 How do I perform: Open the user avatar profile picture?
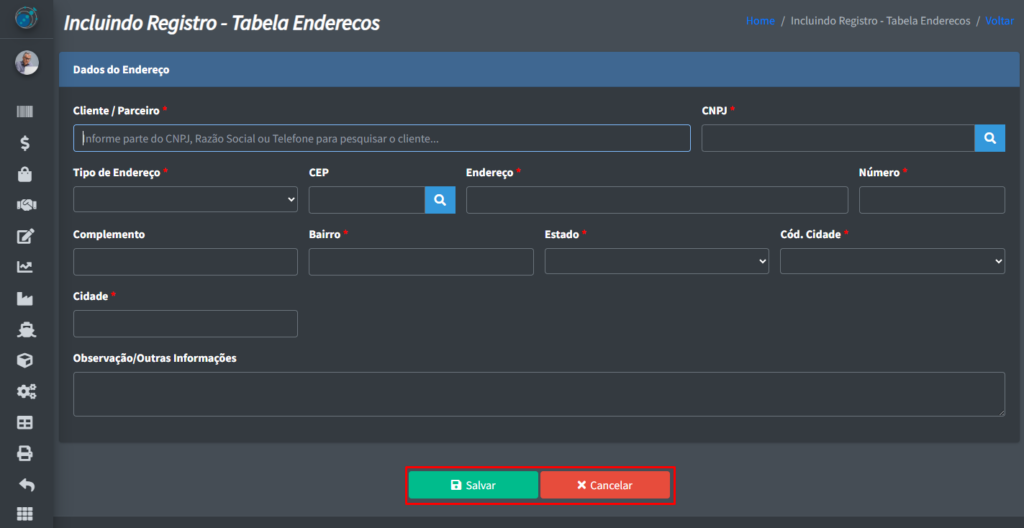click(27, 63)
